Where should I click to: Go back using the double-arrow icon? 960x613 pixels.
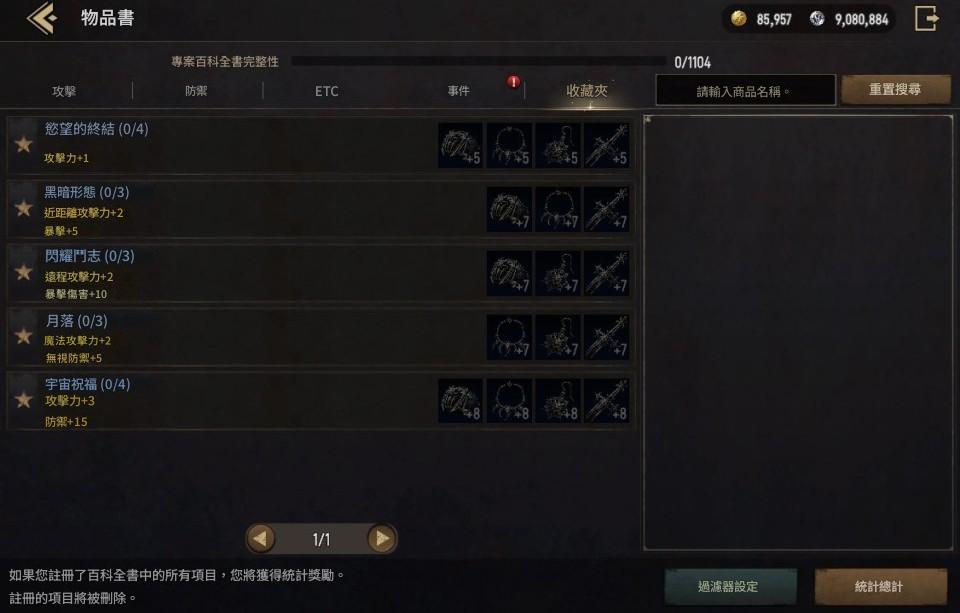pos(42,18)
